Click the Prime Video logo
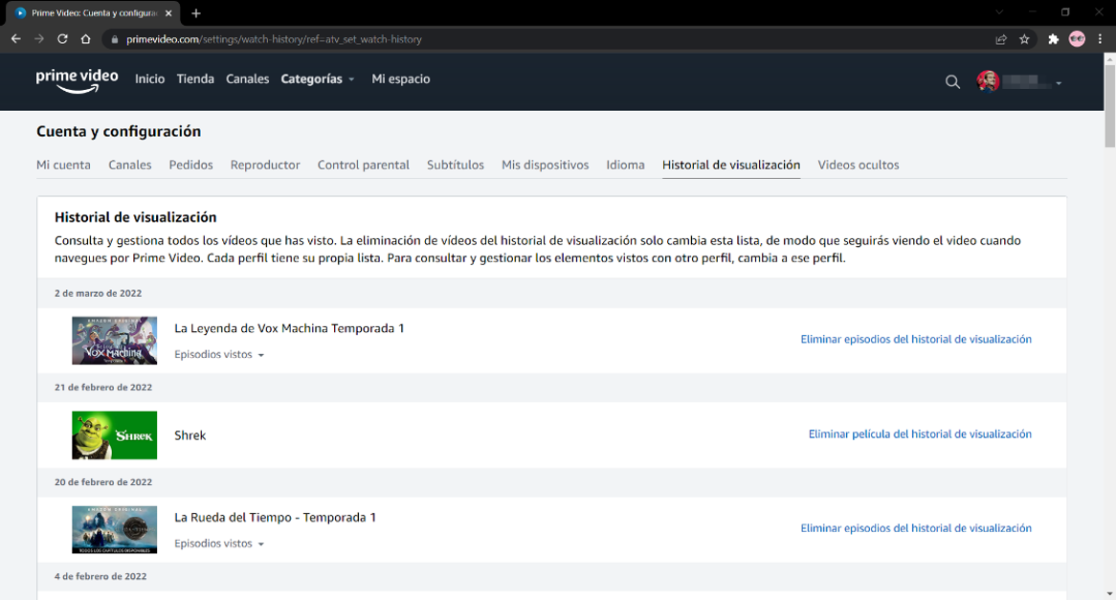This screenshot has width=1116, height=600. (x=77, y=80)
